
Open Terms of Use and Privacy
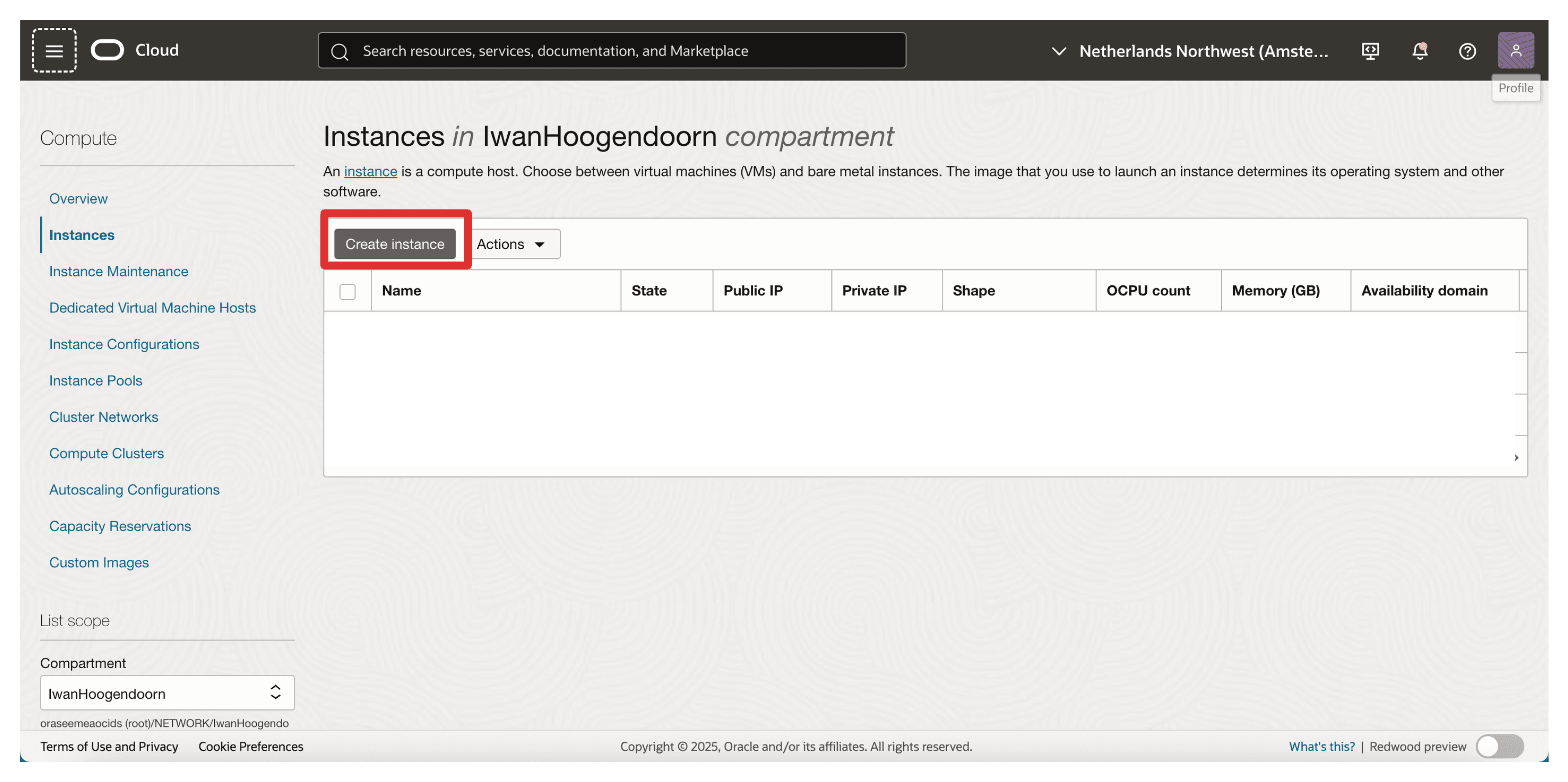pyautogui.click(x=109, y=746)
